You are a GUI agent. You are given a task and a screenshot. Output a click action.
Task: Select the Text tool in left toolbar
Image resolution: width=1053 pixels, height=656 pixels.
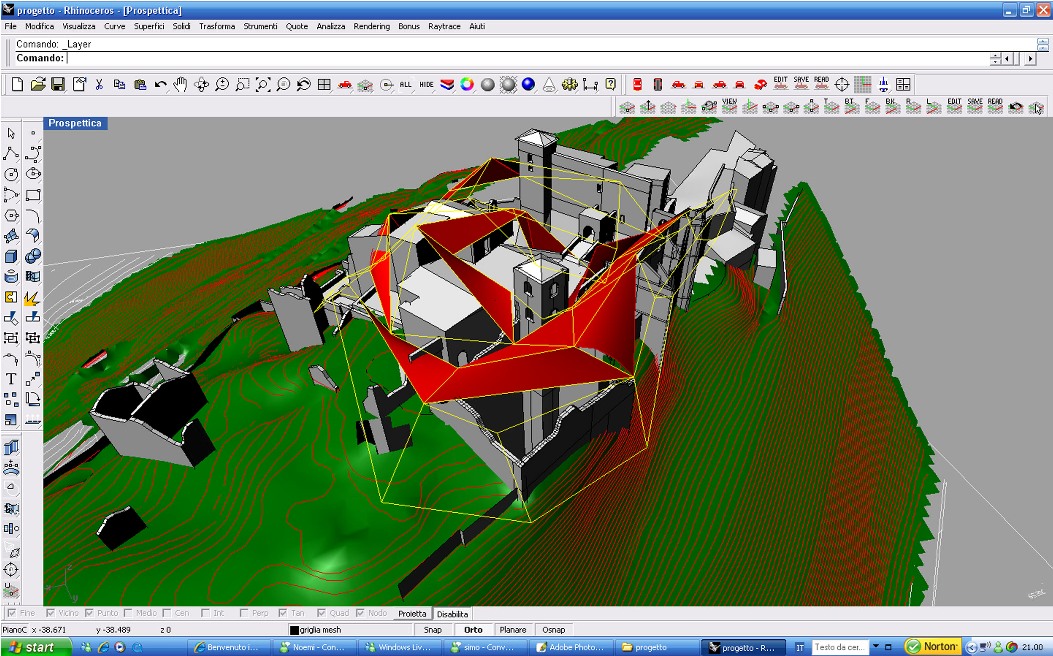pos(11,379)
